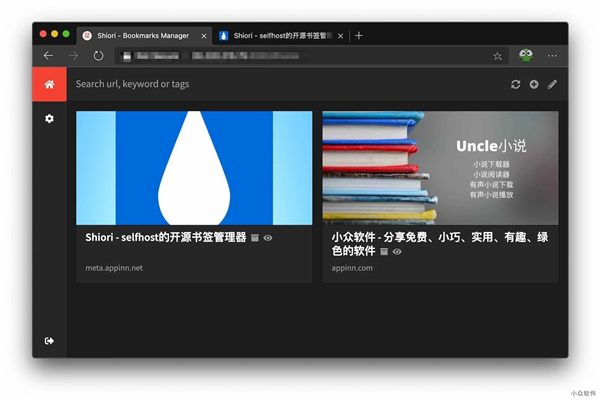This screenshot has height=400, width=600.
Task: Log out using the bottom sidebar icon
Action: point(49,341)
